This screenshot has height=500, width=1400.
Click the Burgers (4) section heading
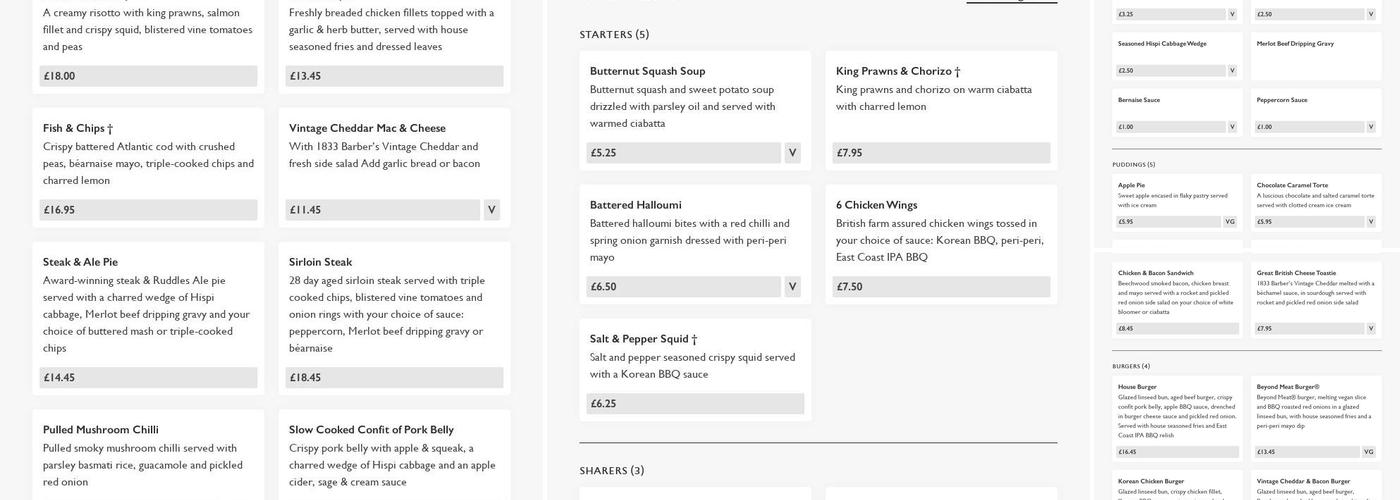coord(1131,366)
